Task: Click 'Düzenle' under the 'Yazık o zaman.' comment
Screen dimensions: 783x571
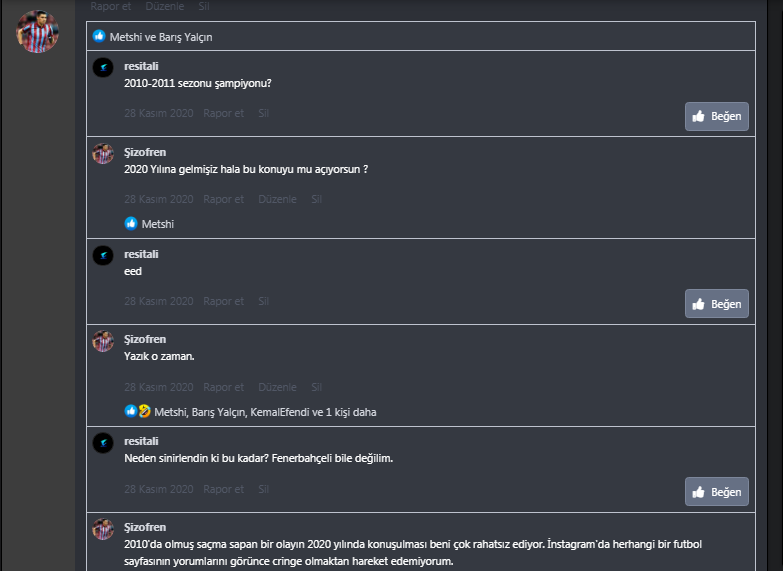Action: click(x=277, y=387)
